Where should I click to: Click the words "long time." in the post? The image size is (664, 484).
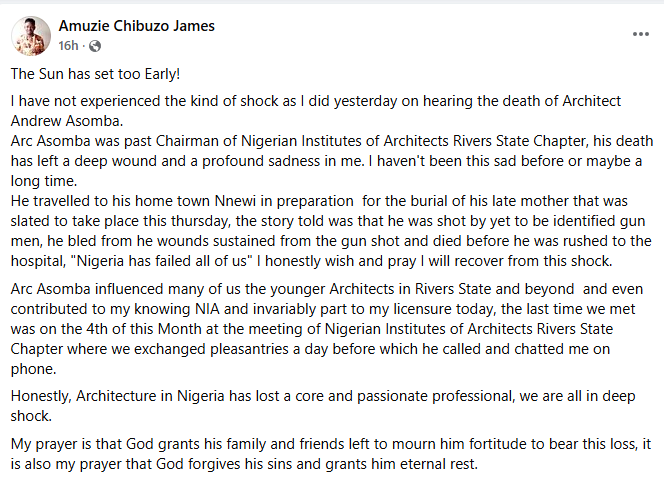(41, 179)
